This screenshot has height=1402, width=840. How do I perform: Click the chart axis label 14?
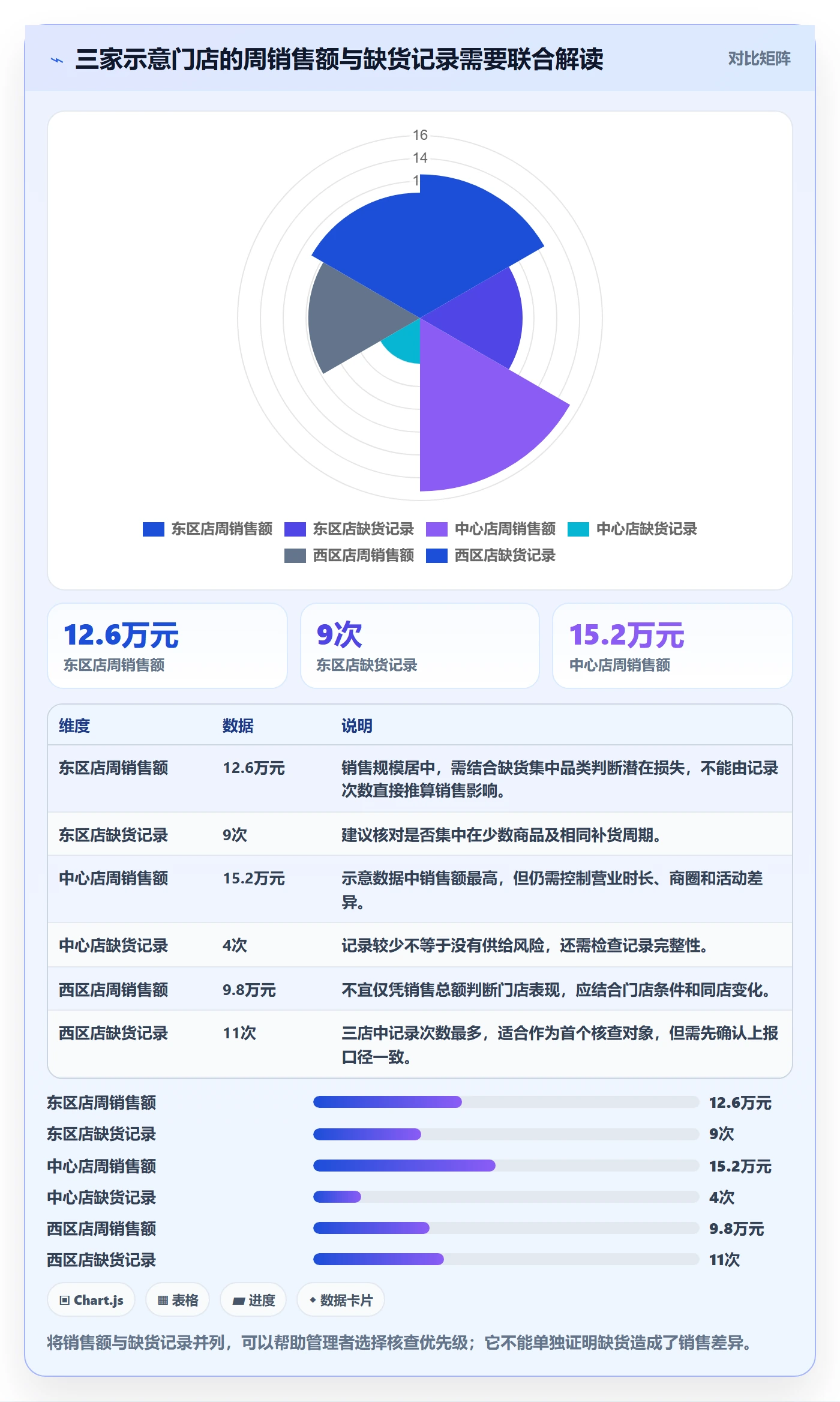coord(420,158)
